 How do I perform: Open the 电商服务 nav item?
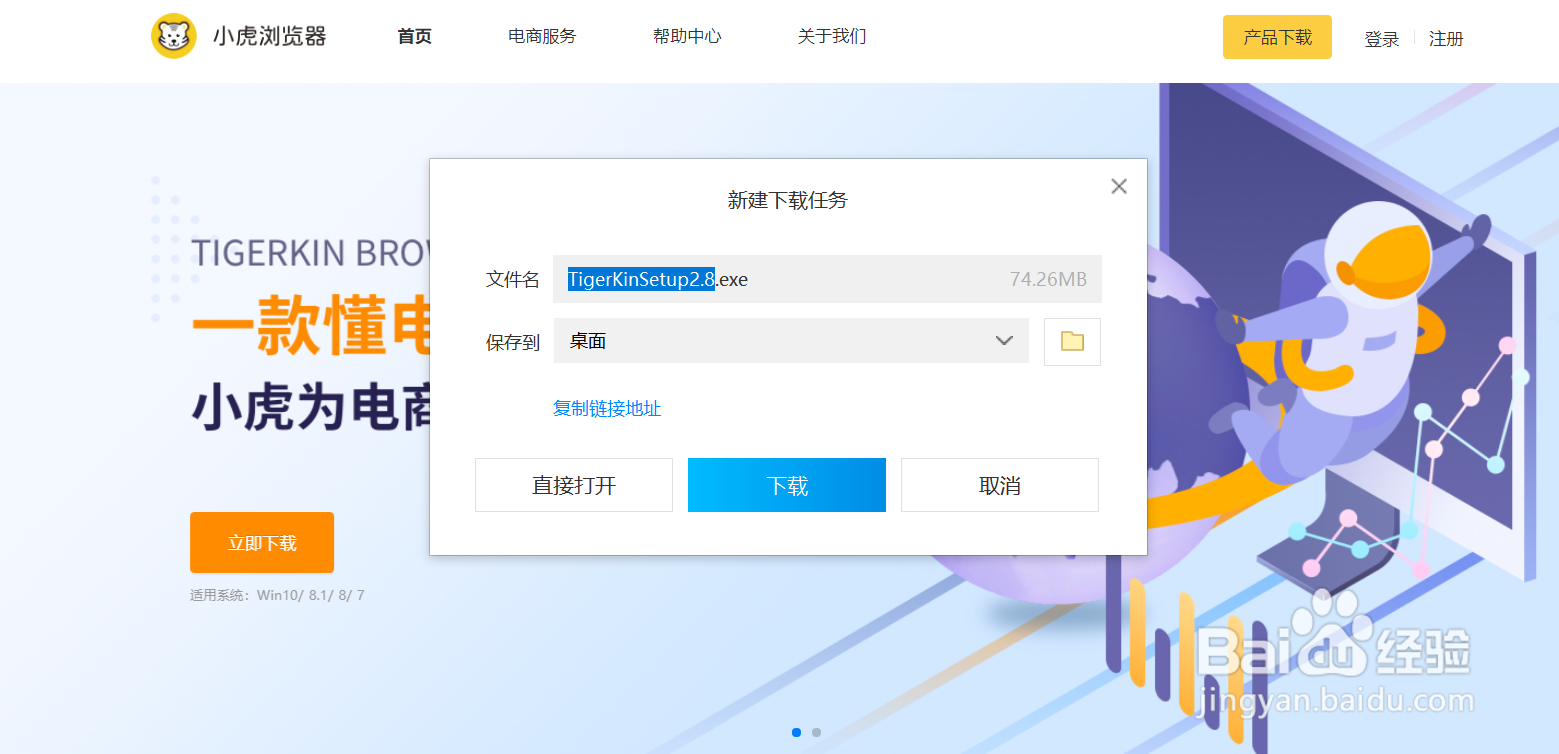pos(542,37)
